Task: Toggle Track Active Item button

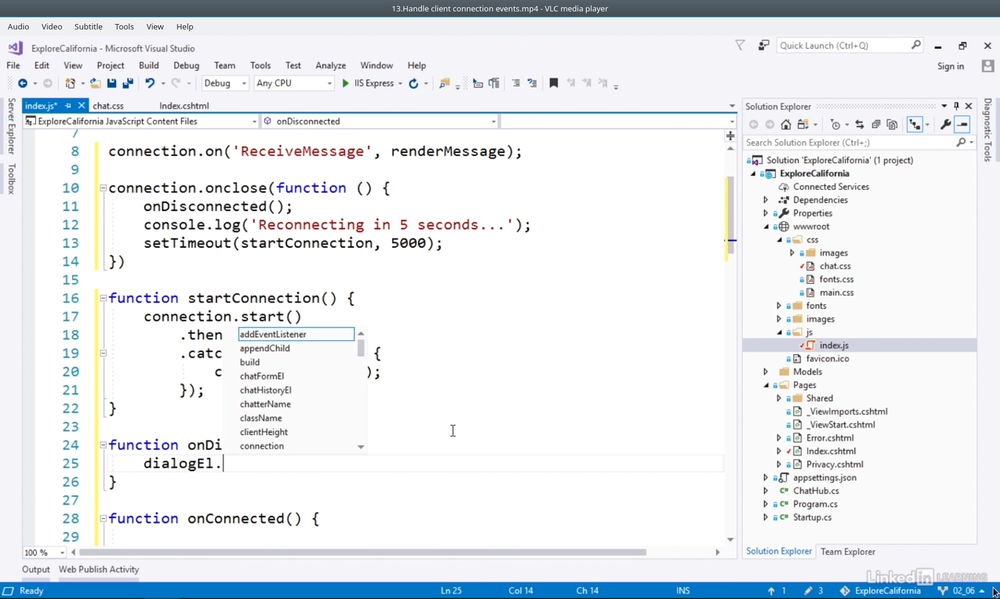Action: click(x=915, y=125)
